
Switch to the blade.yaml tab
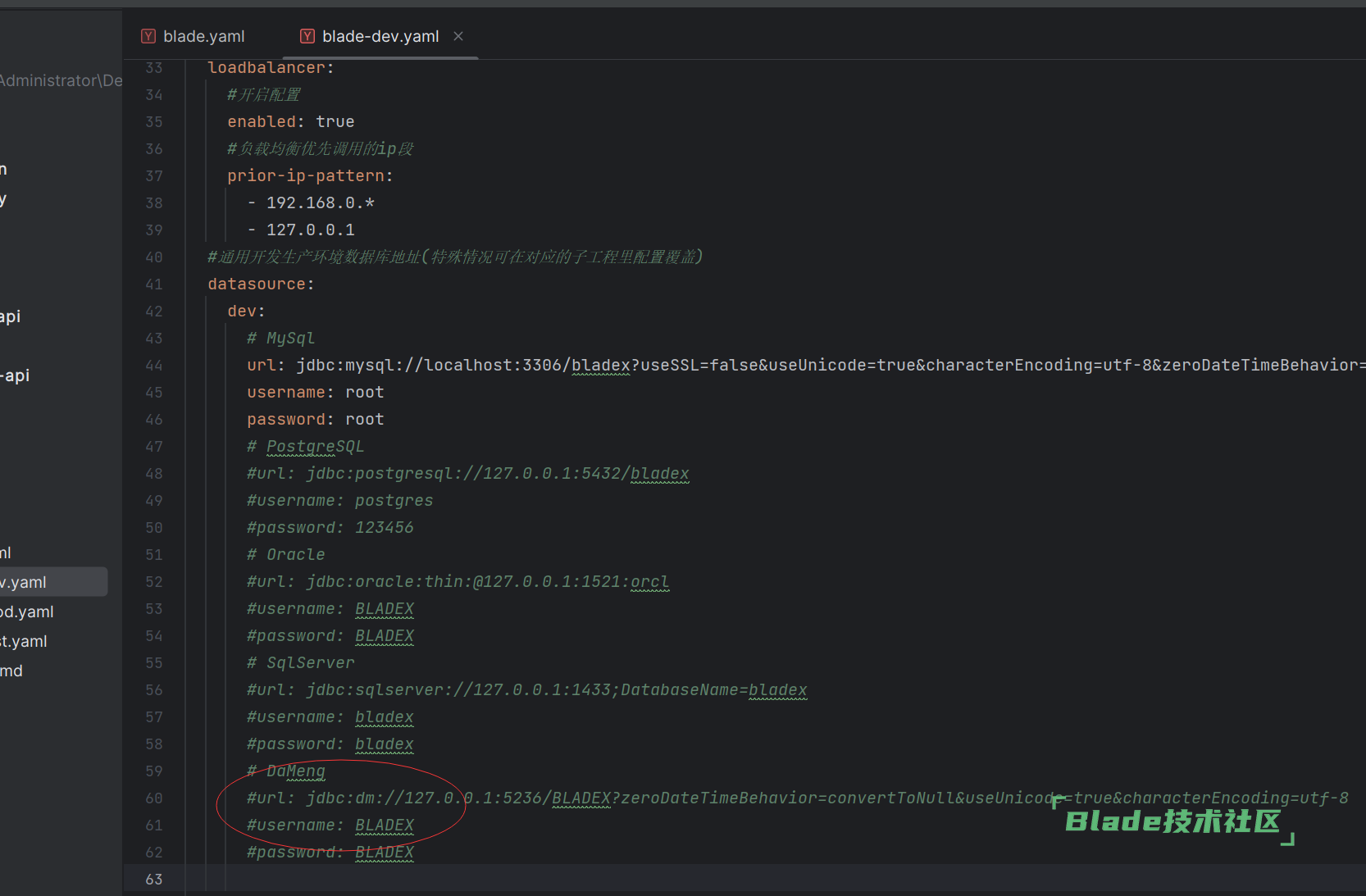click(194, 36)
